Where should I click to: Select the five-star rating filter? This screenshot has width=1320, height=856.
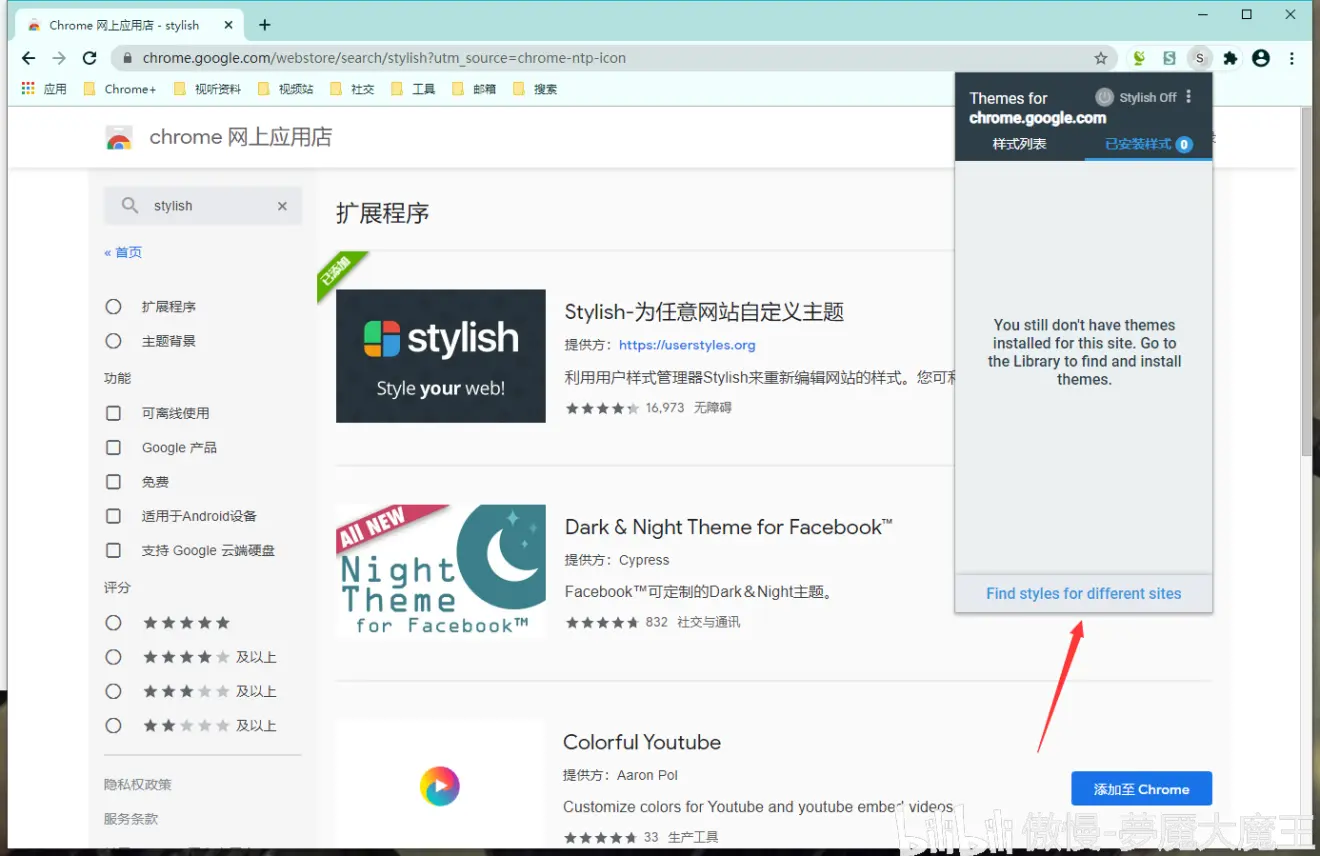tap(114, 623)
